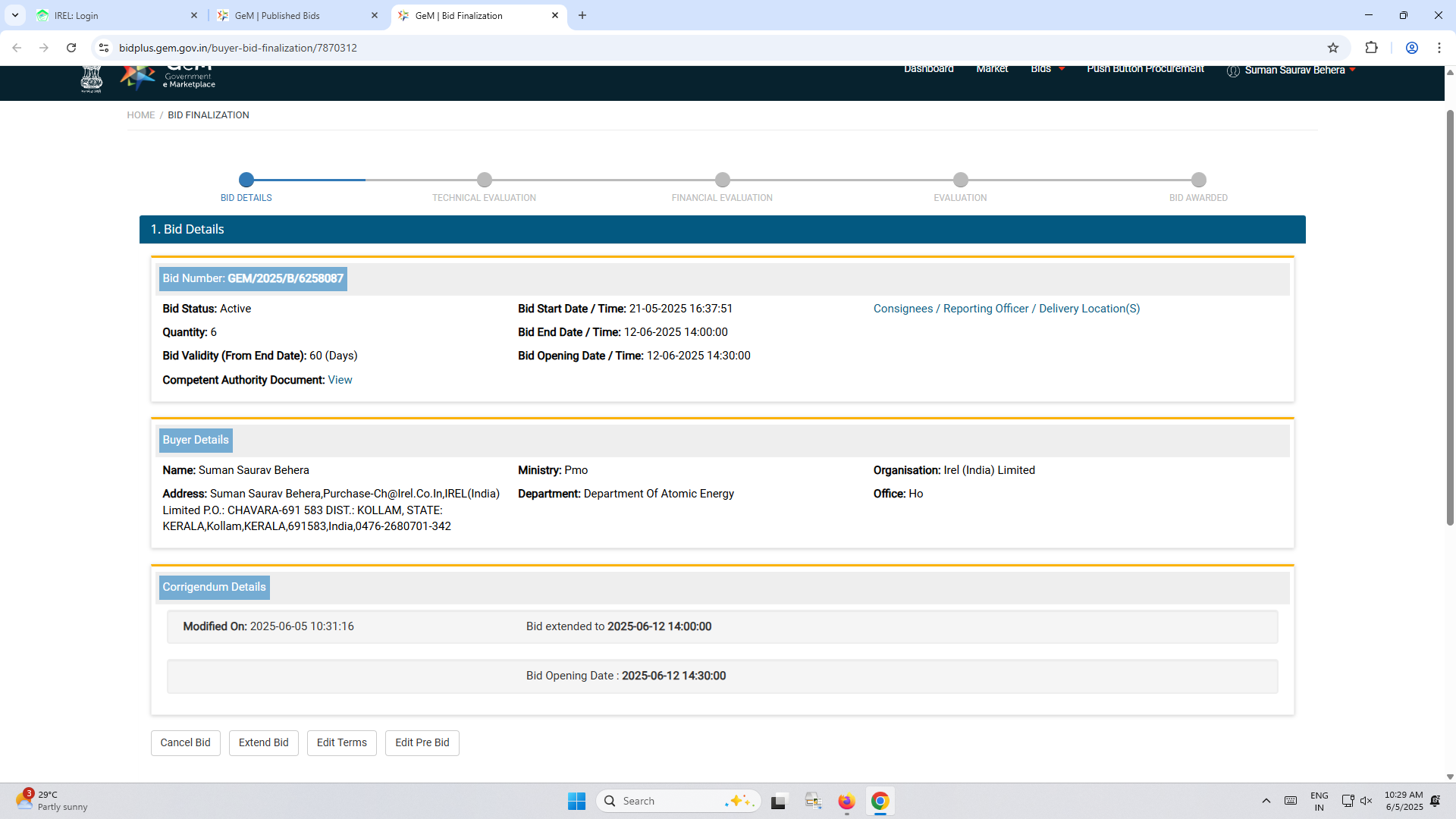Click the Bid Opening Date 2025-06-12 14:30:00 row
The width and height of the screenshot is (1456, 819).
pos(723,676)
